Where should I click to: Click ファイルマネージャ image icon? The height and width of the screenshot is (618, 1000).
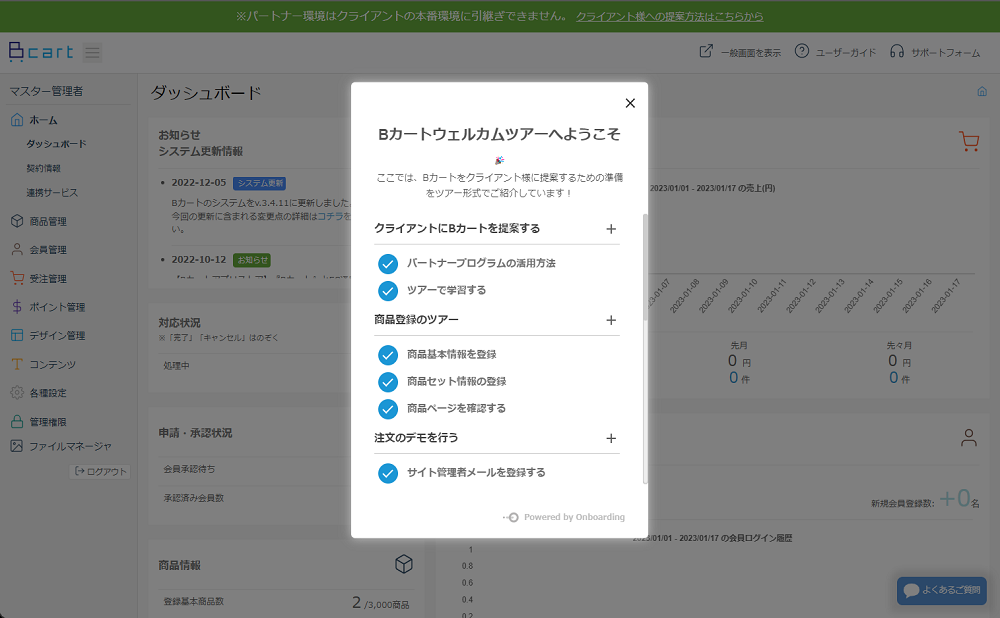(17, 446)
